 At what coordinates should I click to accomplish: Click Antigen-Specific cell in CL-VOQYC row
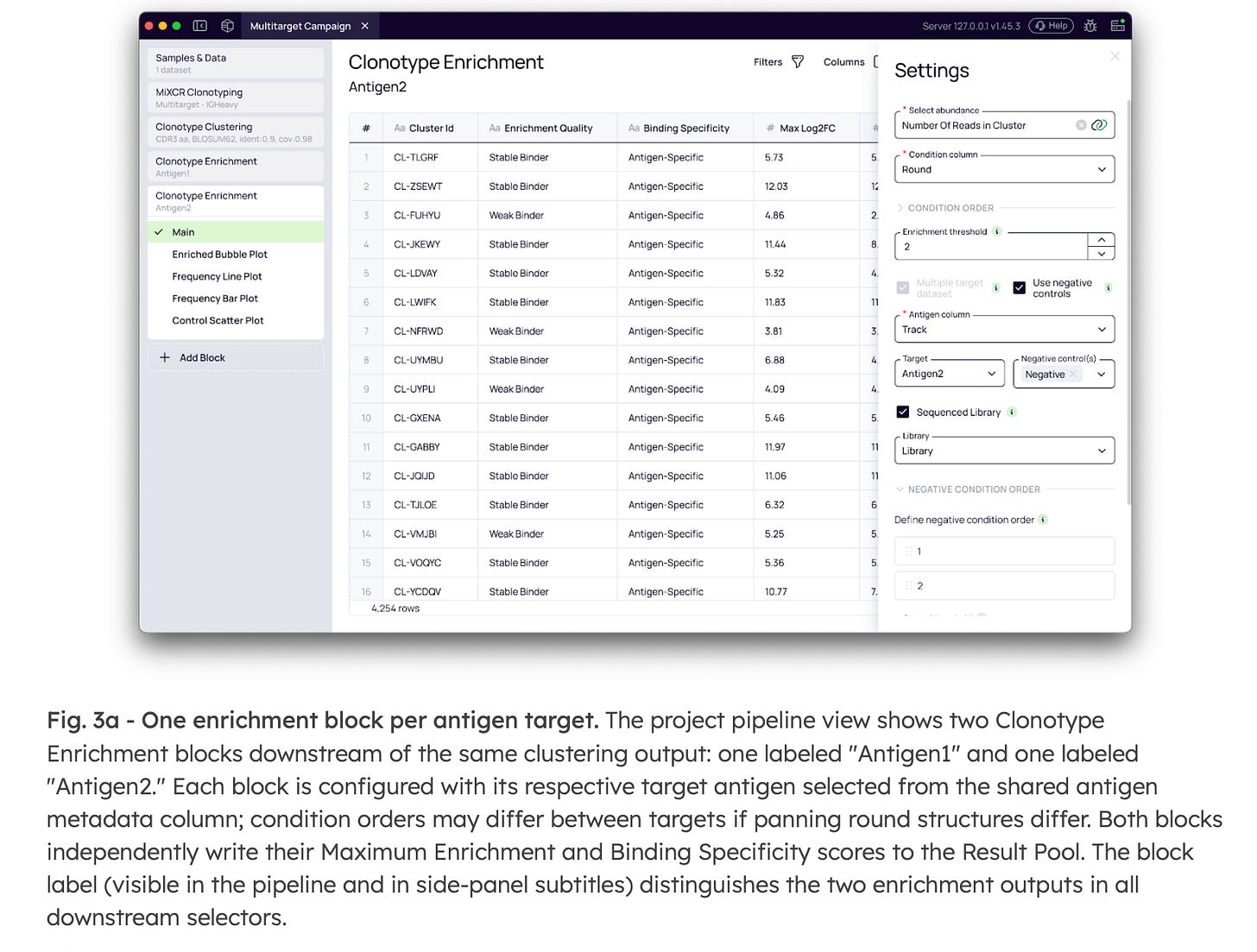685,563
